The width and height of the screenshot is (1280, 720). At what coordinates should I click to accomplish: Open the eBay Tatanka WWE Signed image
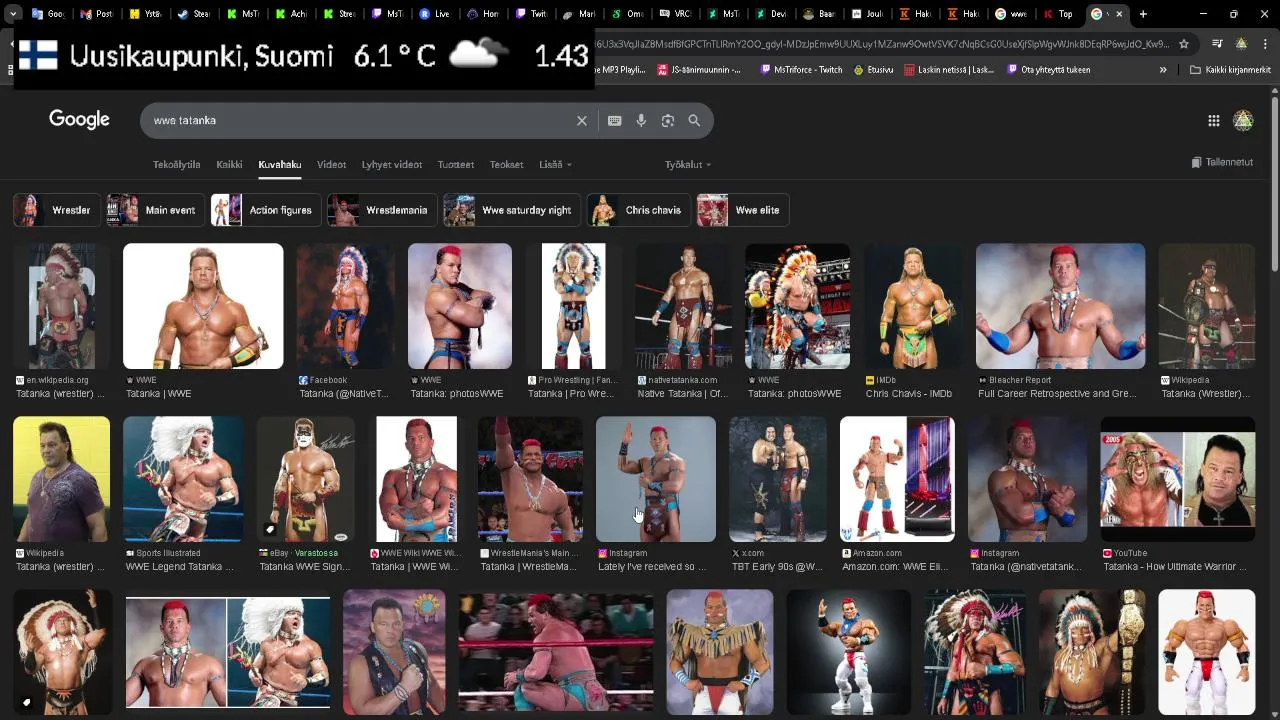tap(305, 479)
